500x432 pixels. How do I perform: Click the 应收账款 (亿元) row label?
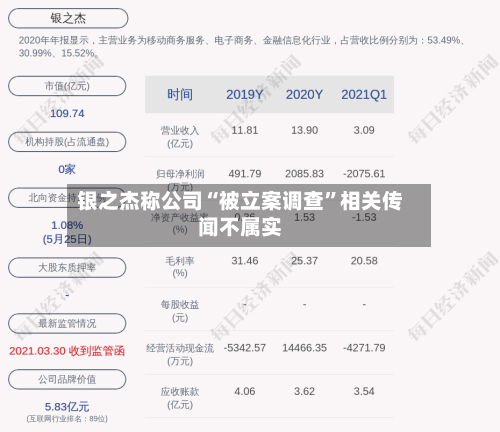pos(180,398)
